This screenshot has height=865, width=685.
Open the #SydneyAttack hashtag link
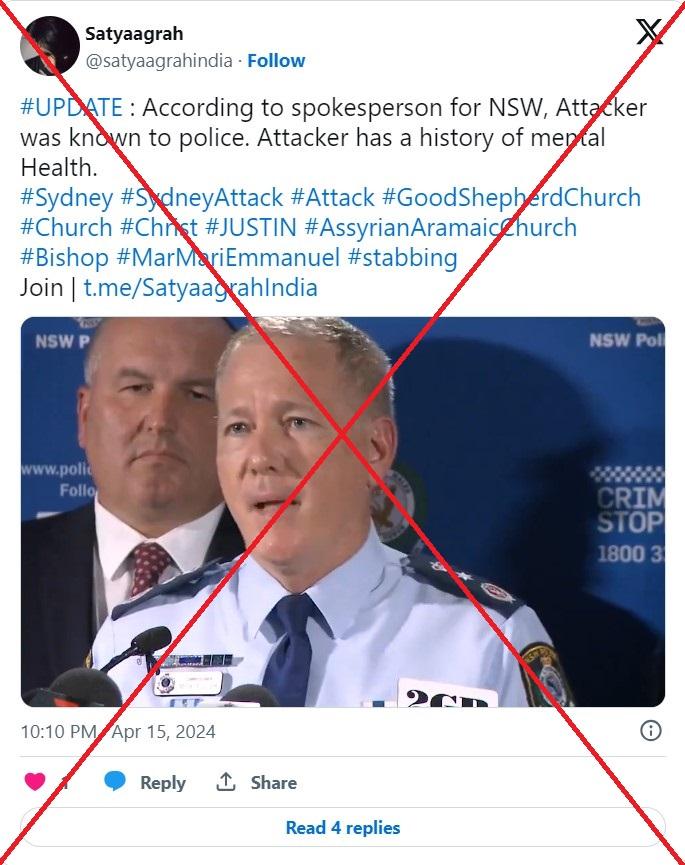[201, 197]
